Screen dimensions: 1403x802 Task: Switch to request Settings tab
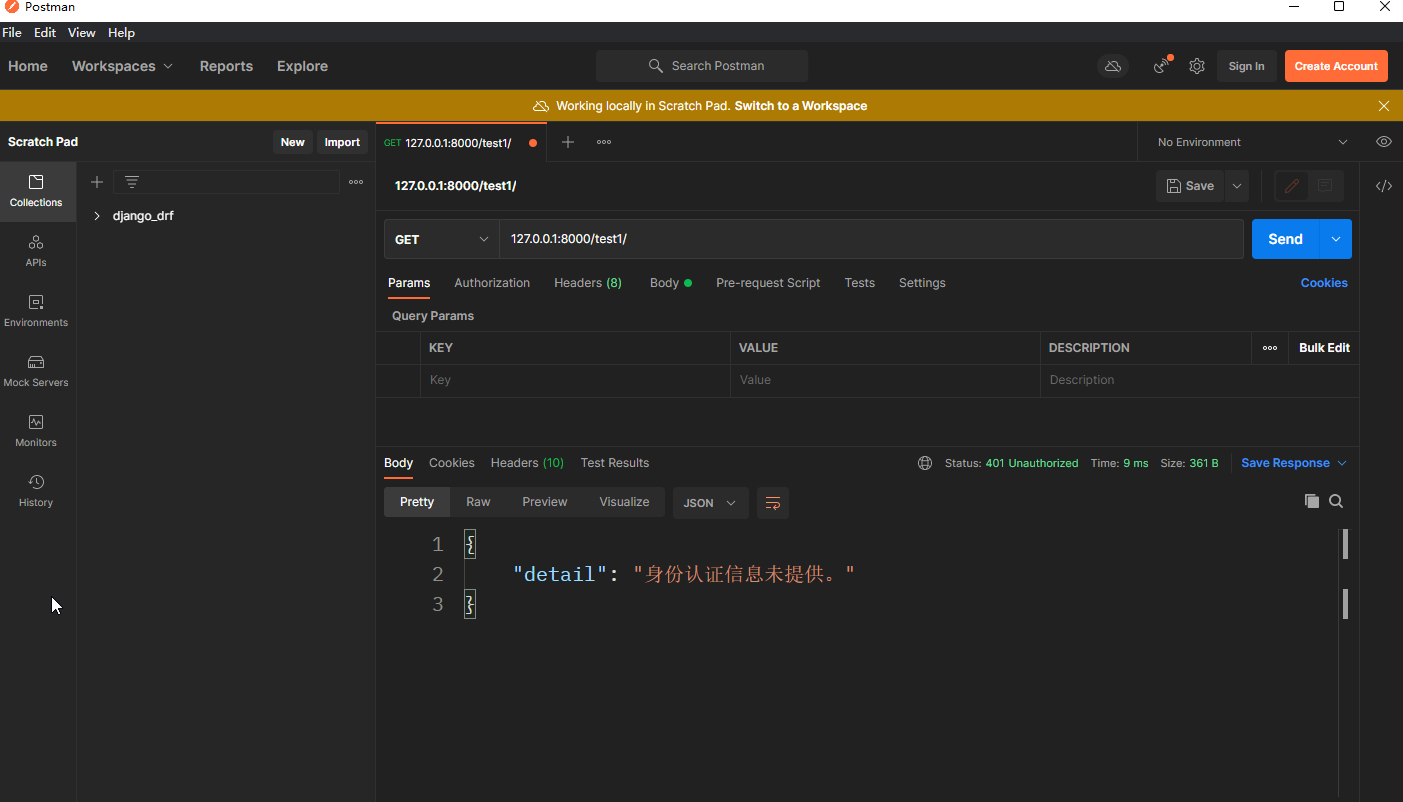(x=922, y=283)
